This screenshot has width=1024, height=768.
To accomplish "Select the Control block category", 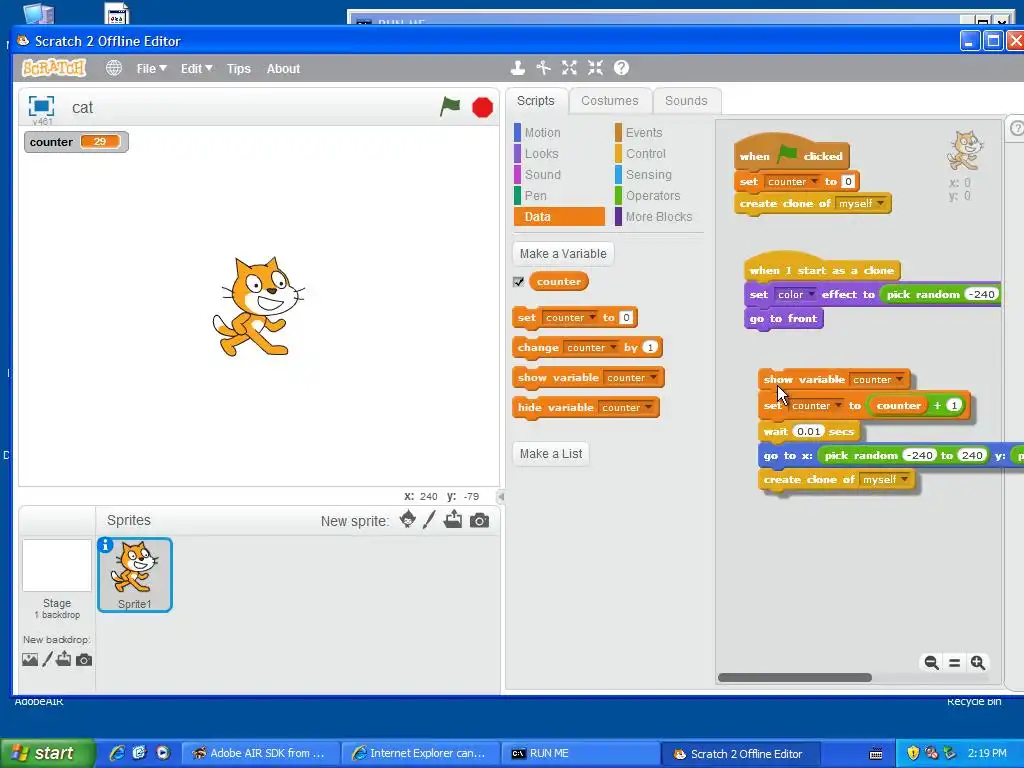I will (x=659, y=153).
